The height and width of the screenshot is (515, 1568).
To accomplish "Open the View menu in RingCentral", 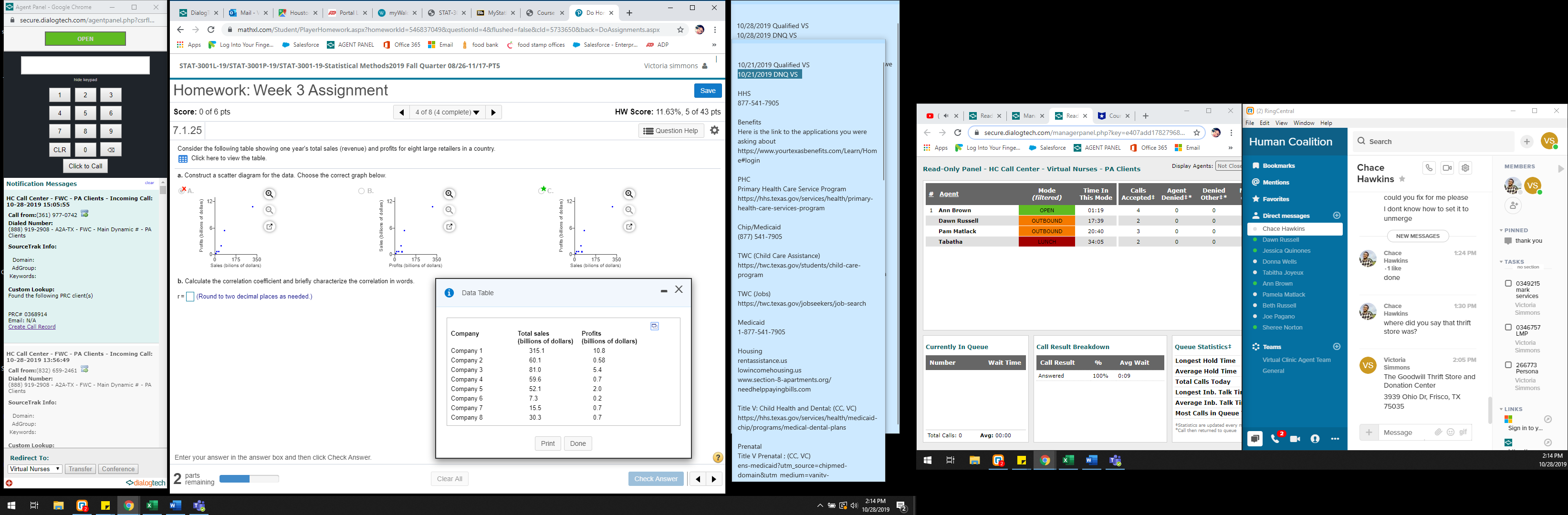I will coord(1281,123).
